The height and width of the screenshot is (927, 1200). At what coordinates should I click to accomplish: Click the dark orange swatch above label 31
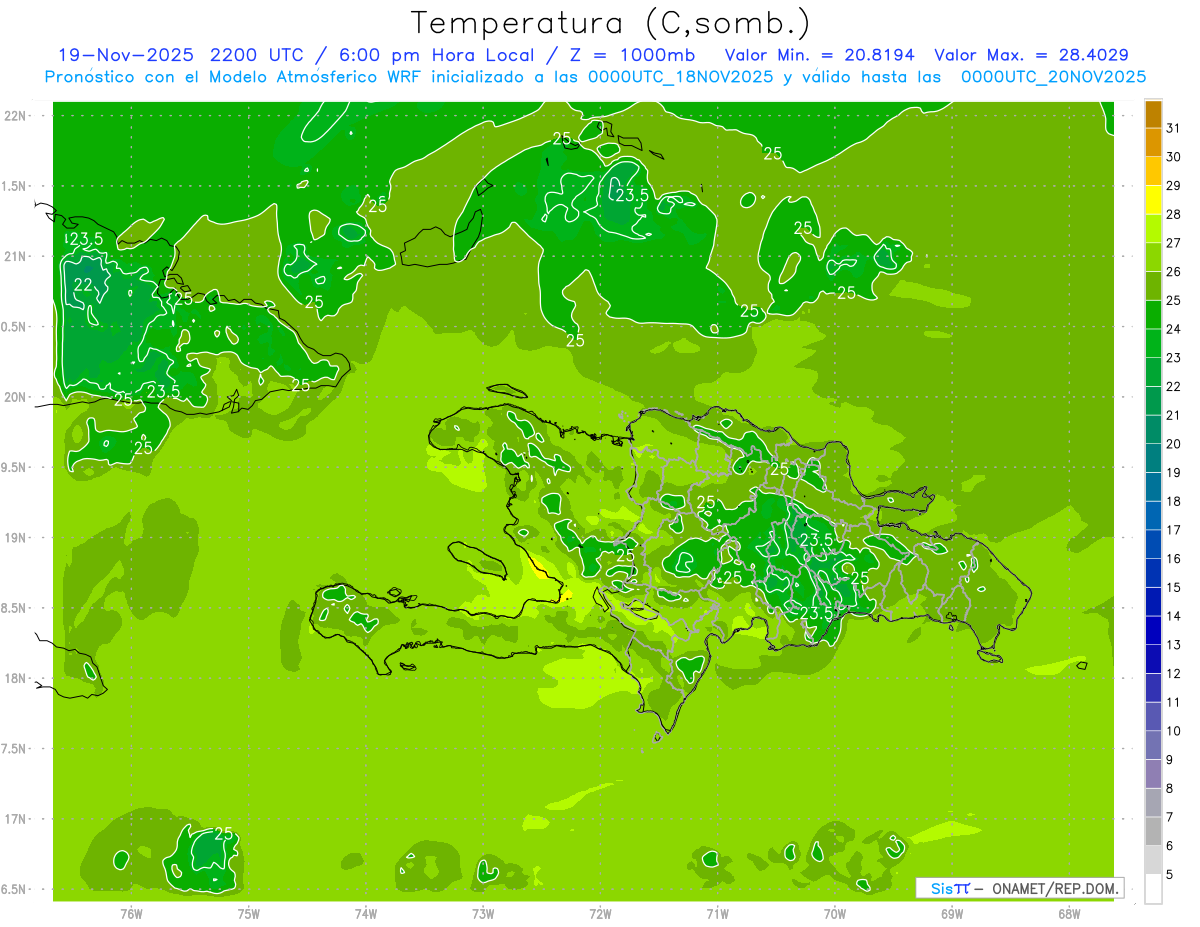coord(1154,115)
